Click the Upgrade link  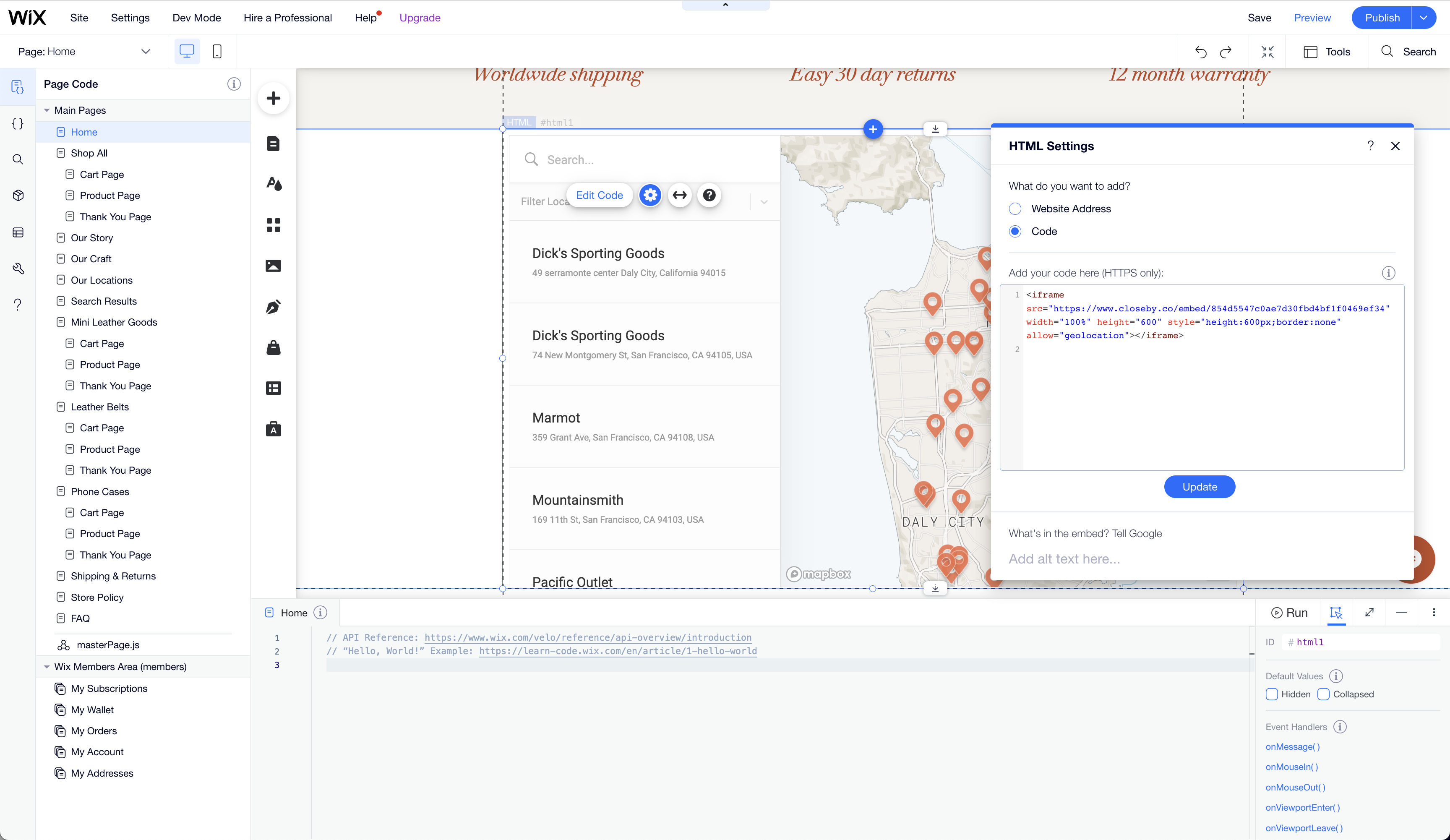tap(420, 18)
